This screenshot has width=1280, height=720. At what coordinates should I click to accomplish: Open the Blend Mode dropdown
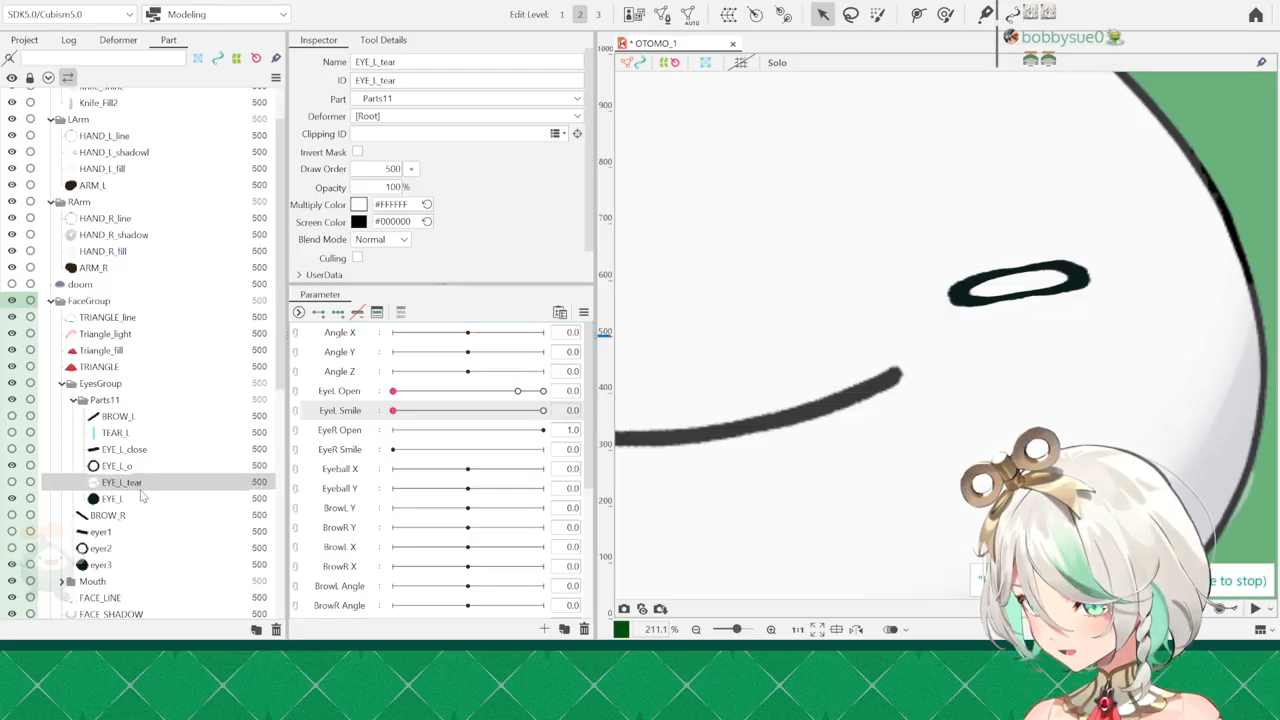(x=381, y=240)
